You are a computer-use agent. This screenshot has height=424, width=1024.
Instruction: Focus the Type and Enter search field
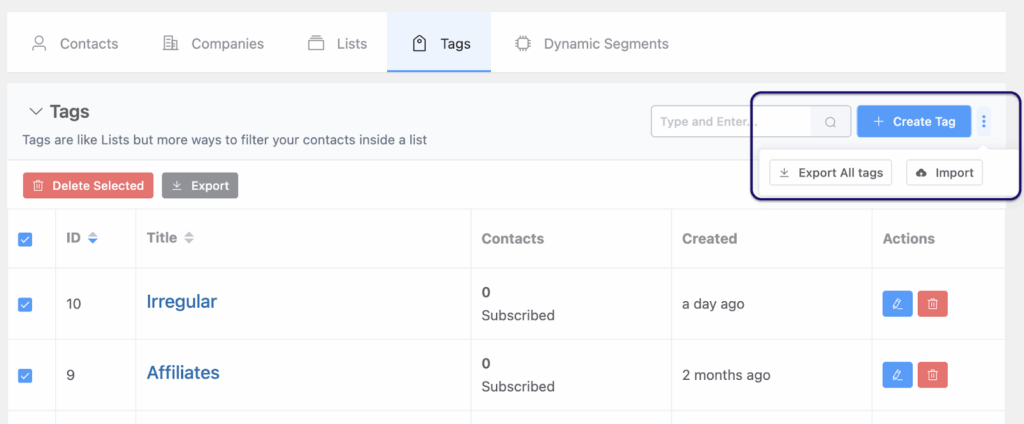click(731, 122)
